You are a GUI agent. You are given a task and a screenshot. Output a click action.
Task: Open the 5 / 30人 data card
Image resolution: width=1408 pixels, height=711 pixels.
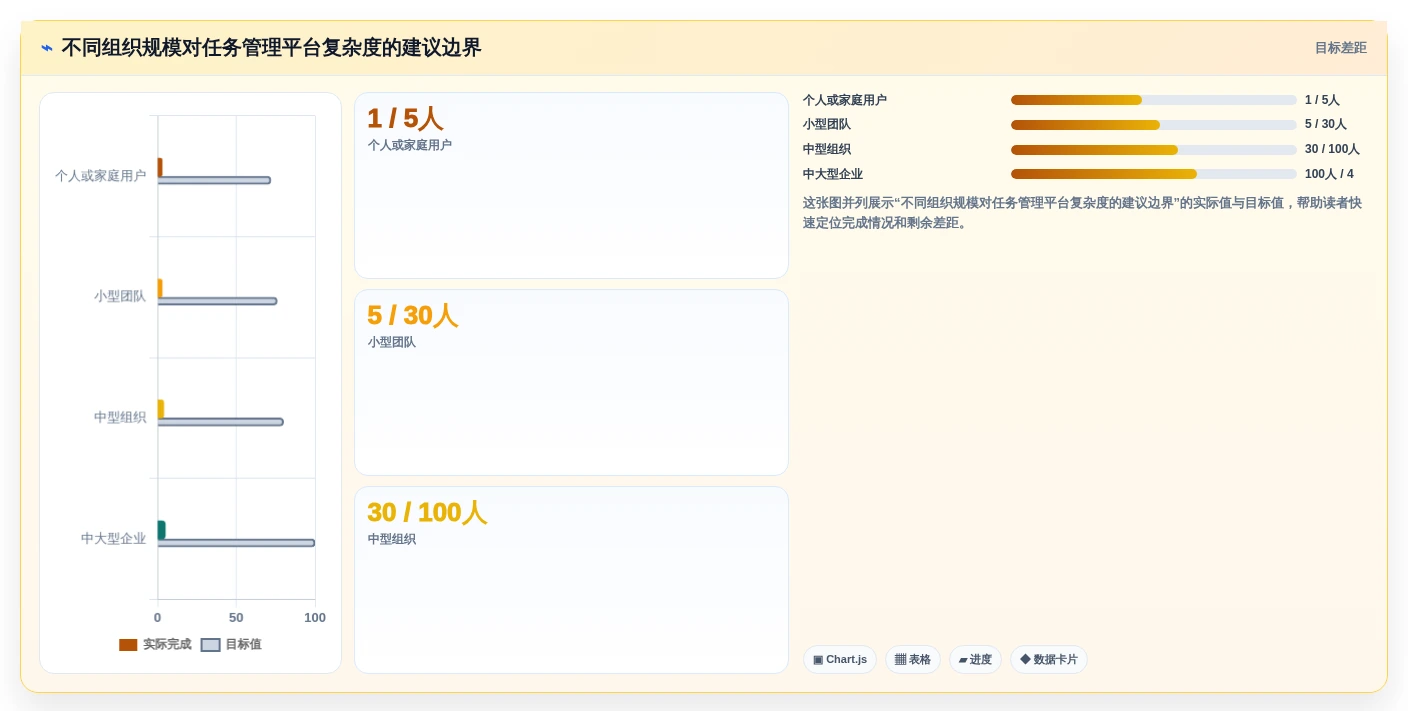point(571,382)
